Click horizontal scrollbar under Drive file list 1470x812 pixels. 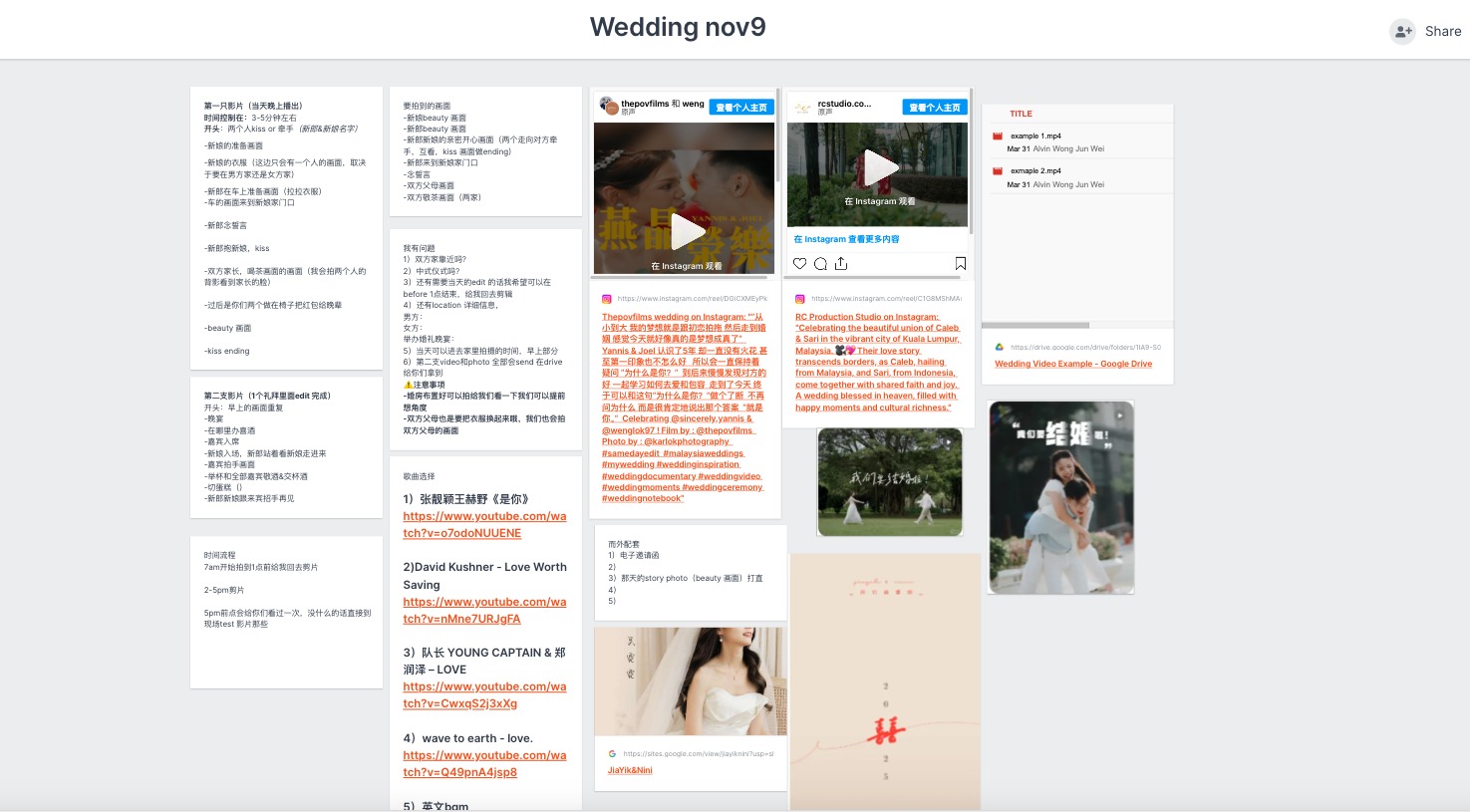coord(1034,325)
